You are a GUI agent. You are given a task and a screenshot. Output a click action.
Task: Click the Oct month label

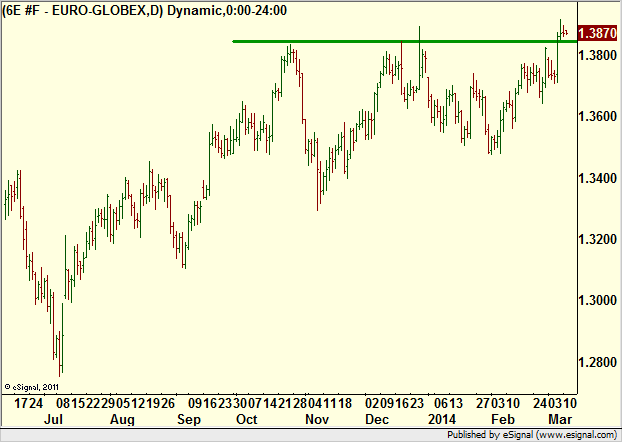246,419
